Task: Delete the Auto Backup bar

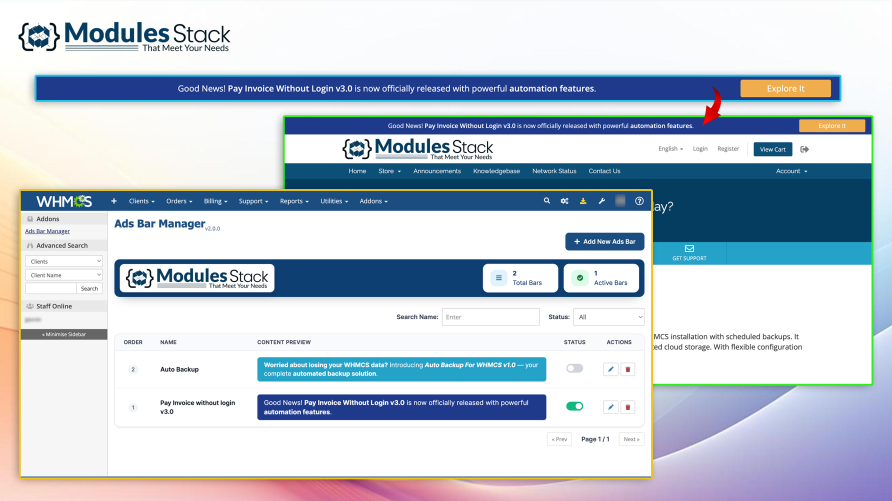Action: click(x=627, y=369)
